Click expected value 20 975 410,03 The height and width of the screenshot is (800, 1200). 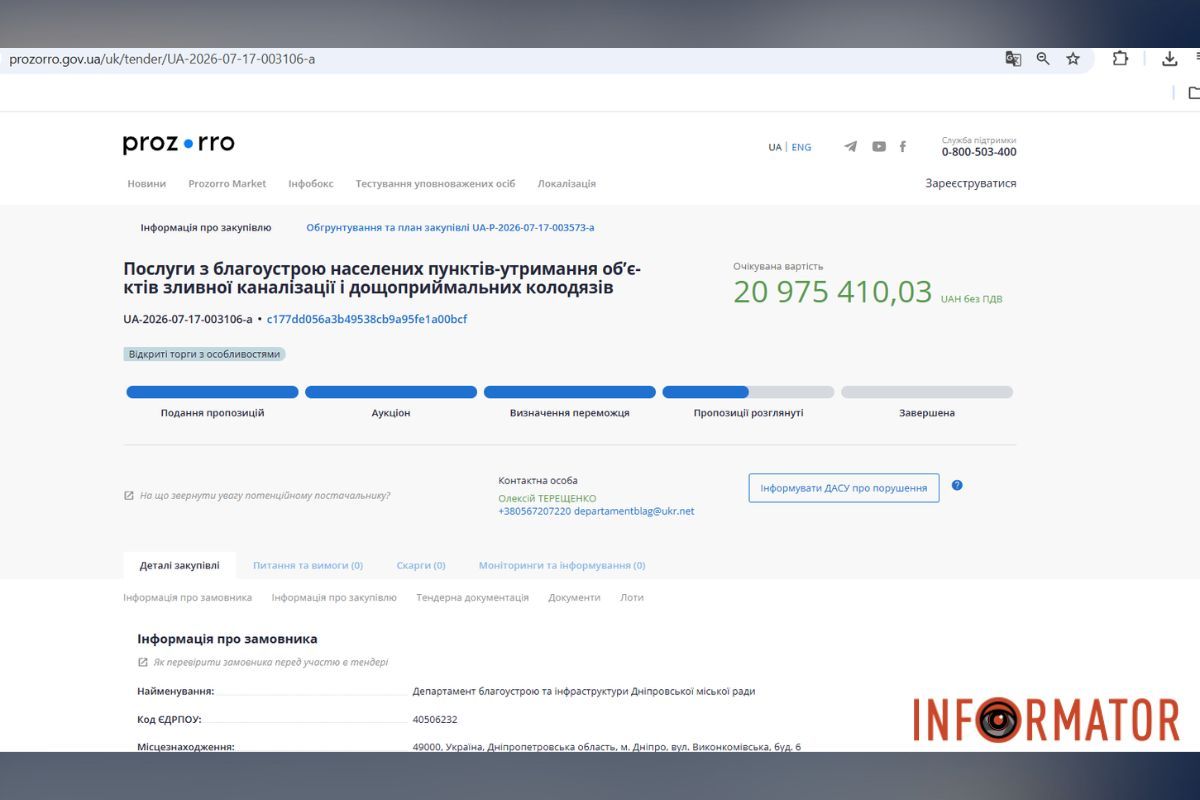[833, 292]
